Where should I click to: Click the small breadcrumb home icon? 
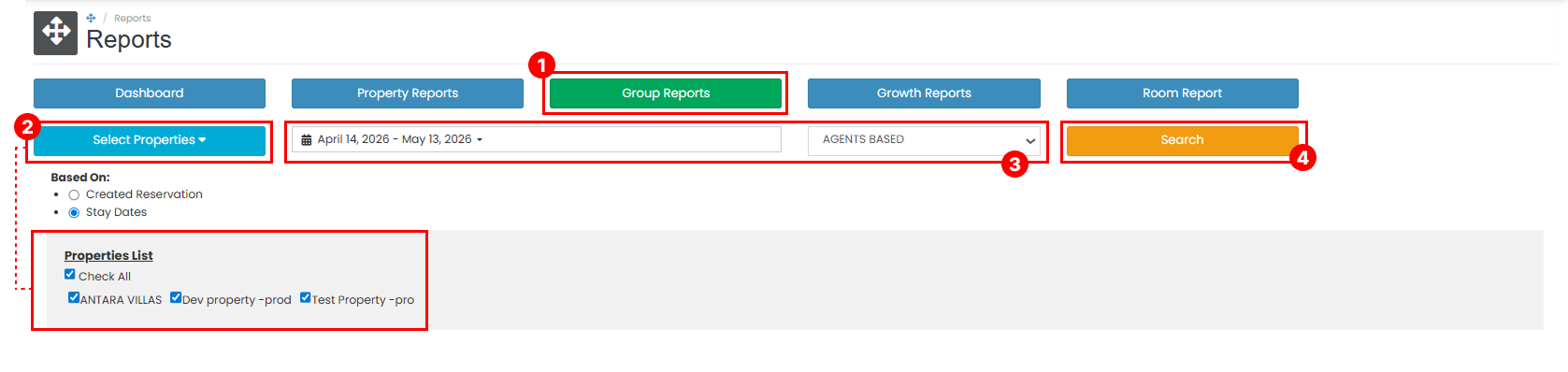[91, 18]
